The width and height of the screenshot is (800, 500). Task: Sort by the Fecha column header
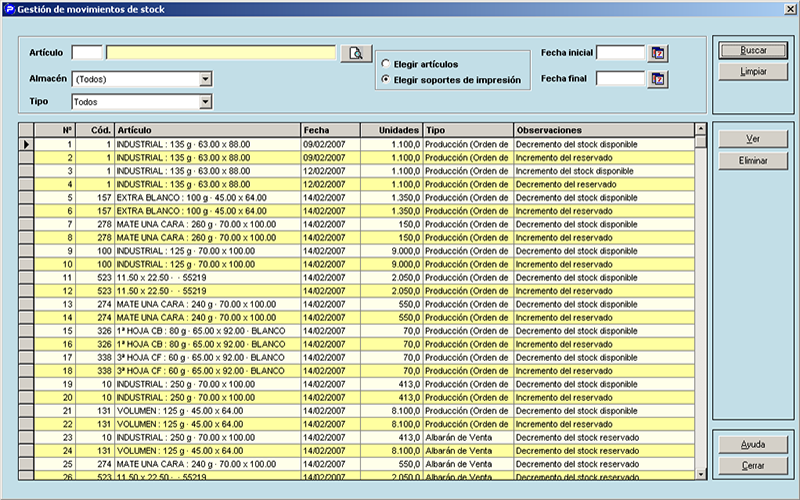331,130
